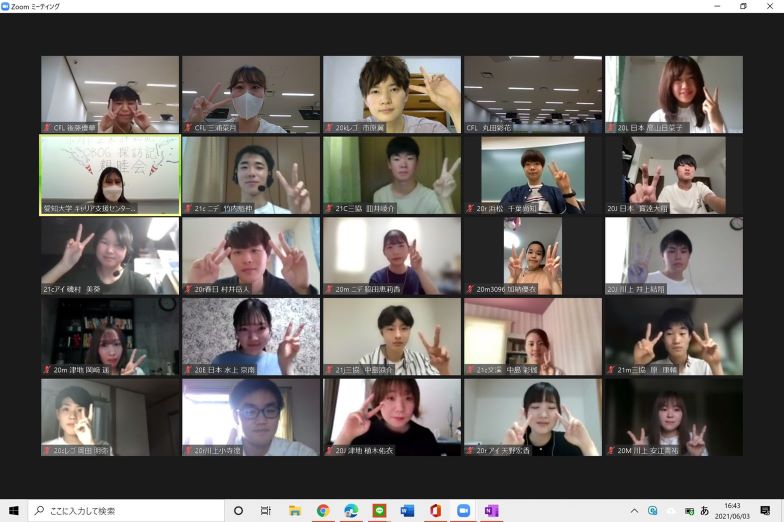
Task: Select the CFL 三浦 participant video tile
Action: pyautogui.click(x=251, y=94)
